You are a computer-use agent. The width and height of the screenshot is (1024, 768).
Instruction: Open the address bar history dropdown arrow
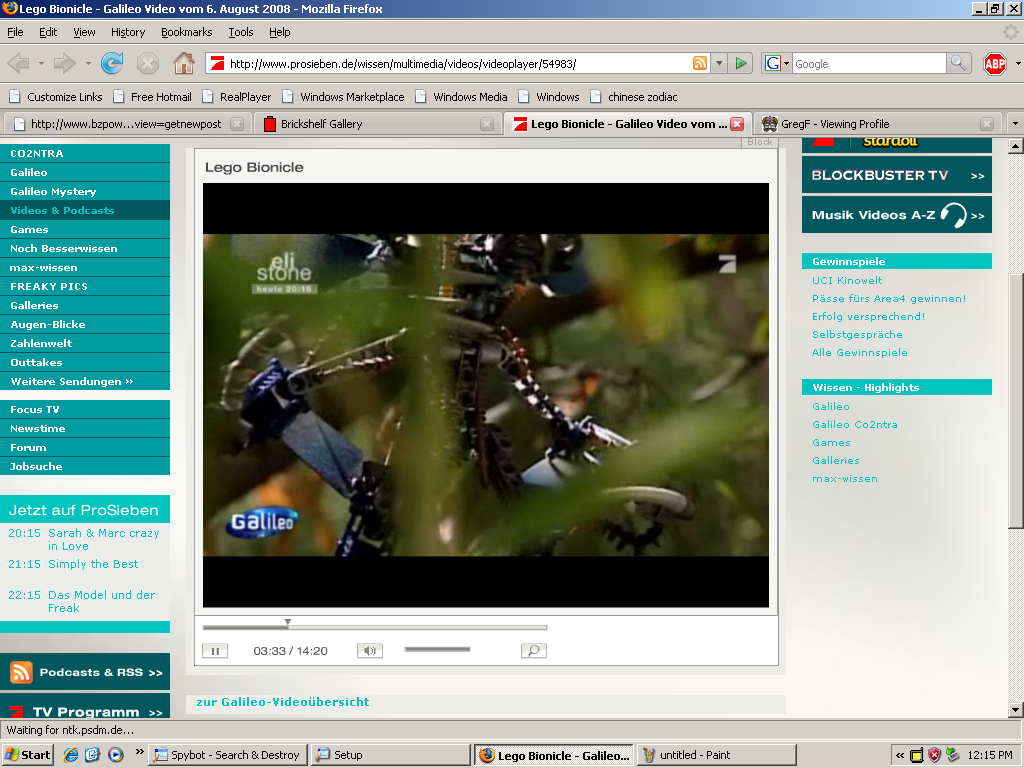click(x=718, y=63)
